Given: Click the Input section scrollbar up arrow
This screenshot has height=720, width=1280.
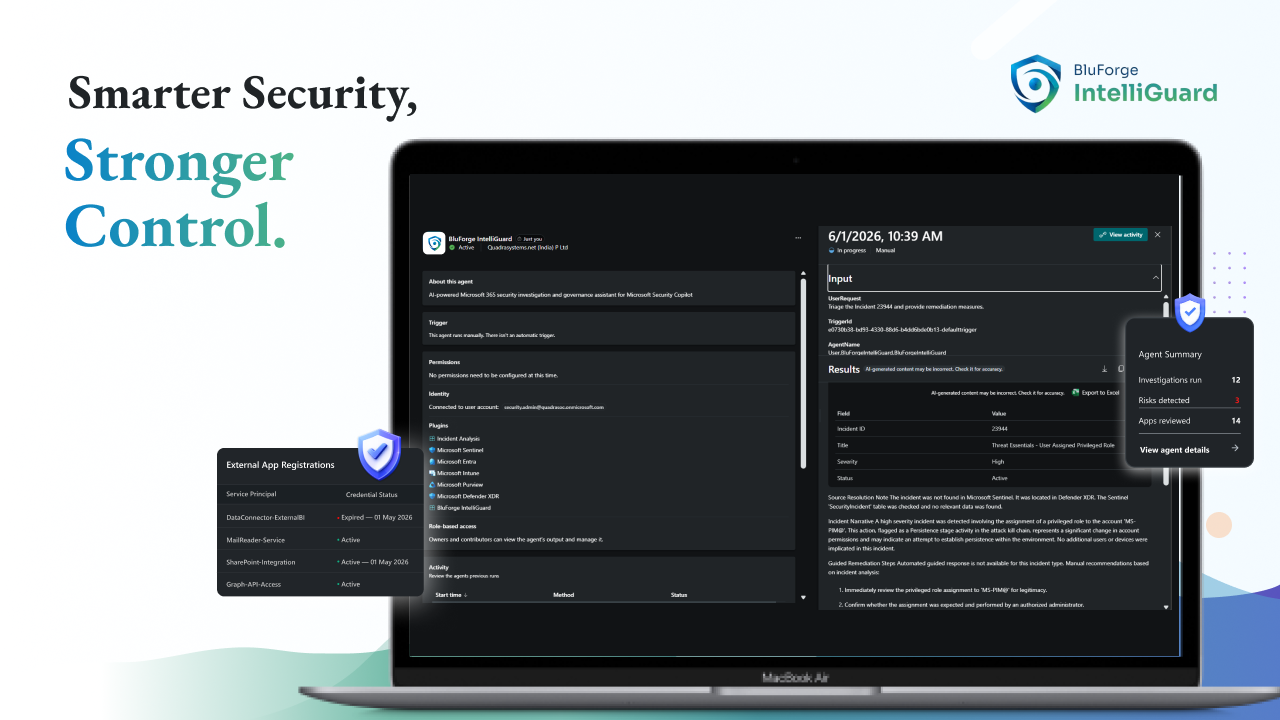Looking at the screenshot, I should coord(1166,297).
